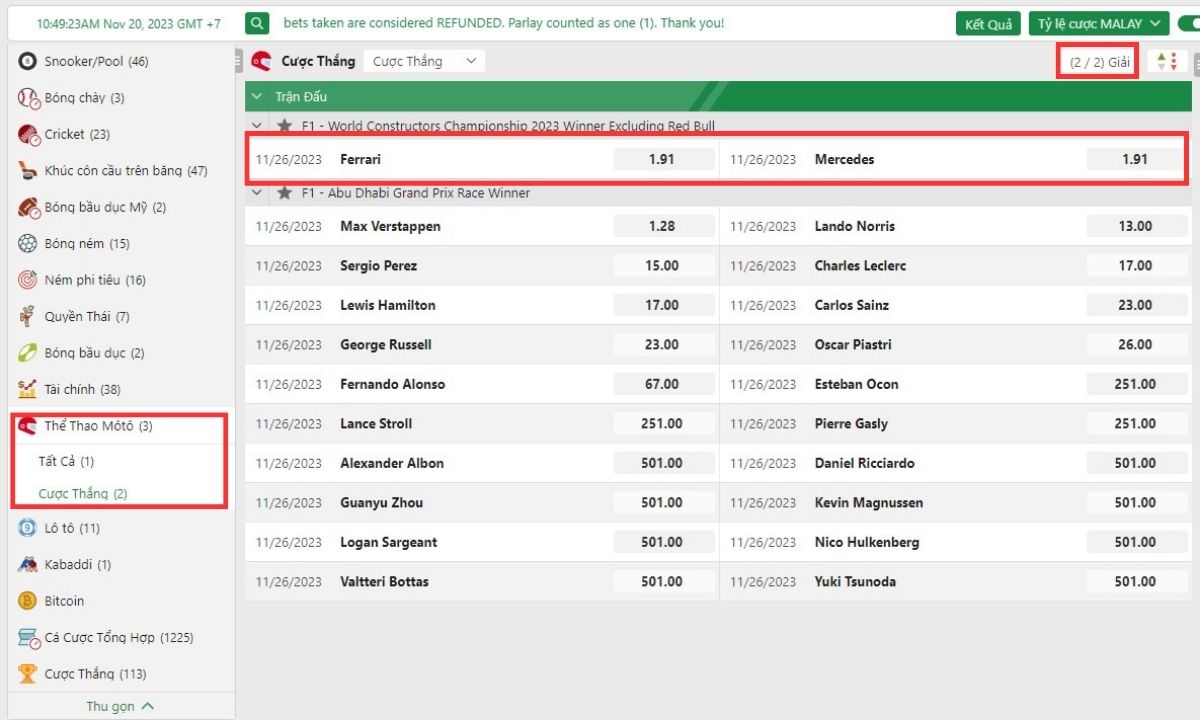This screenshot has width=1200, height=720.
Task: Bet on Lance Stroll odds 251.00
Action: 662,424
